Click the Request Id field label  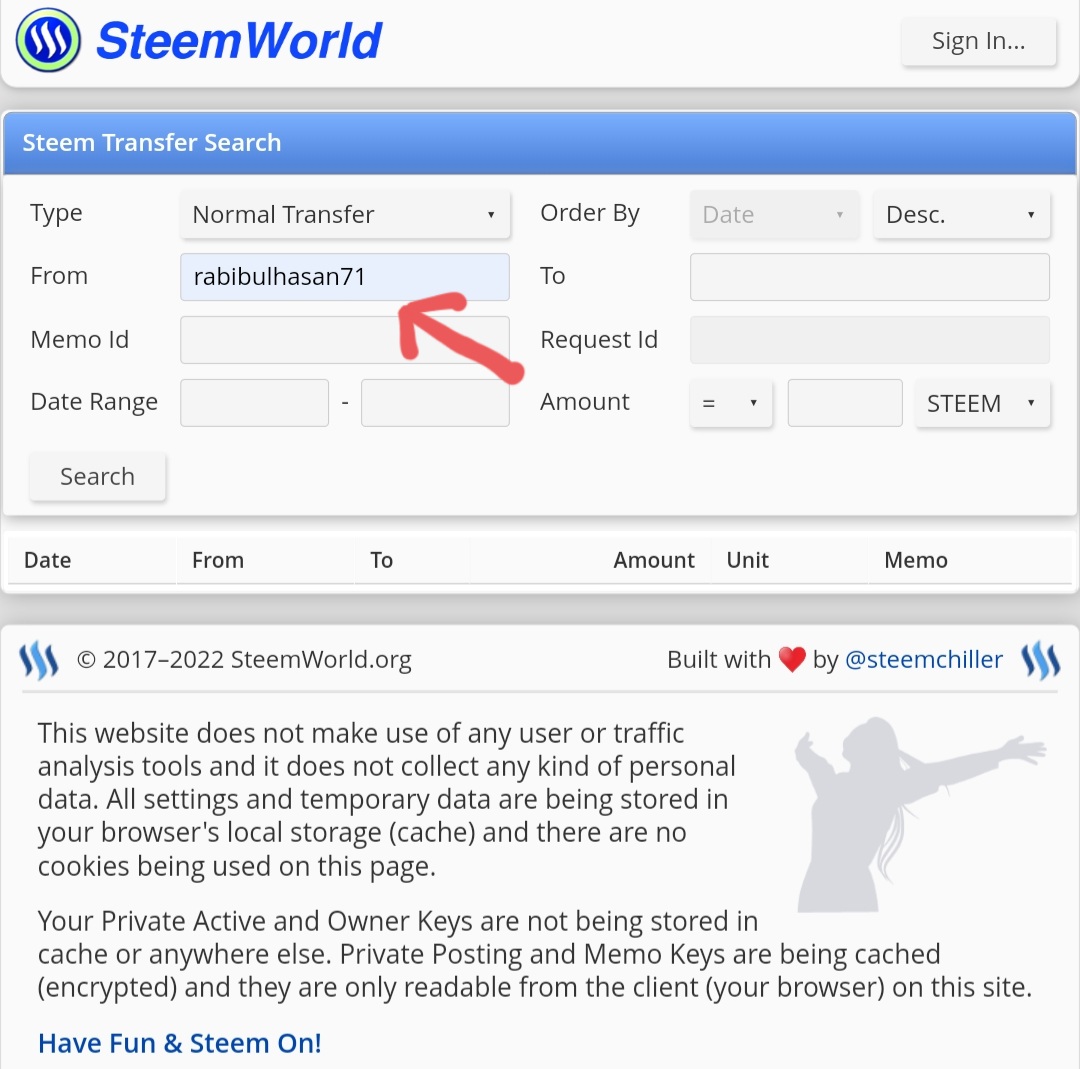click(x=599, y=340)
